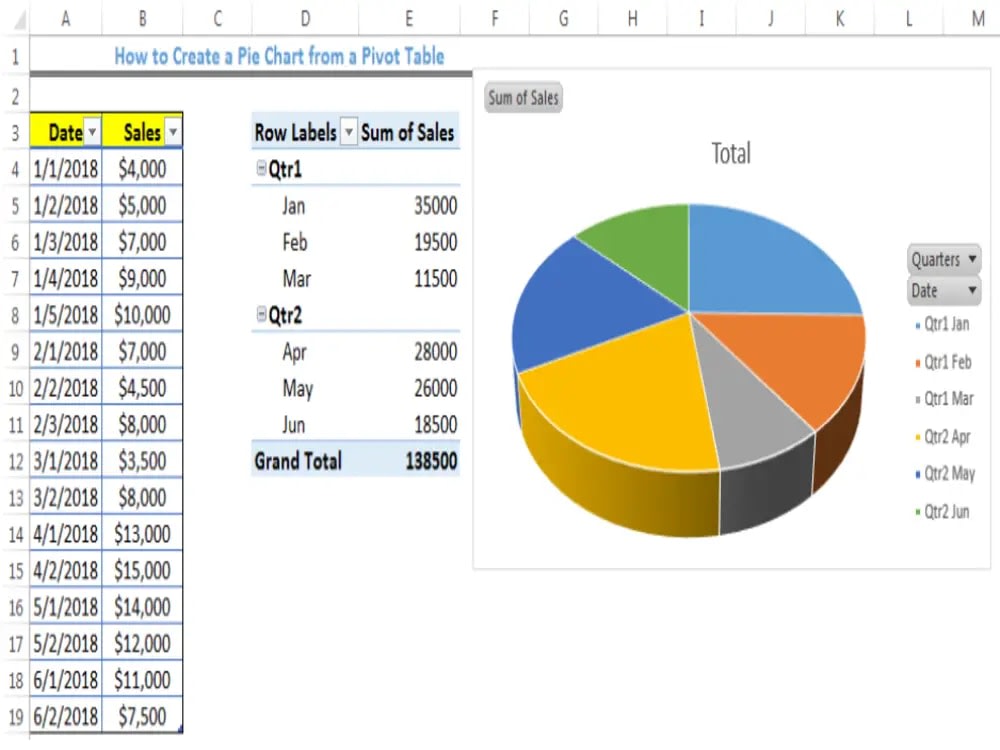
Task: Select column header E
Action: pyautogui.click(x=409, y=14)
